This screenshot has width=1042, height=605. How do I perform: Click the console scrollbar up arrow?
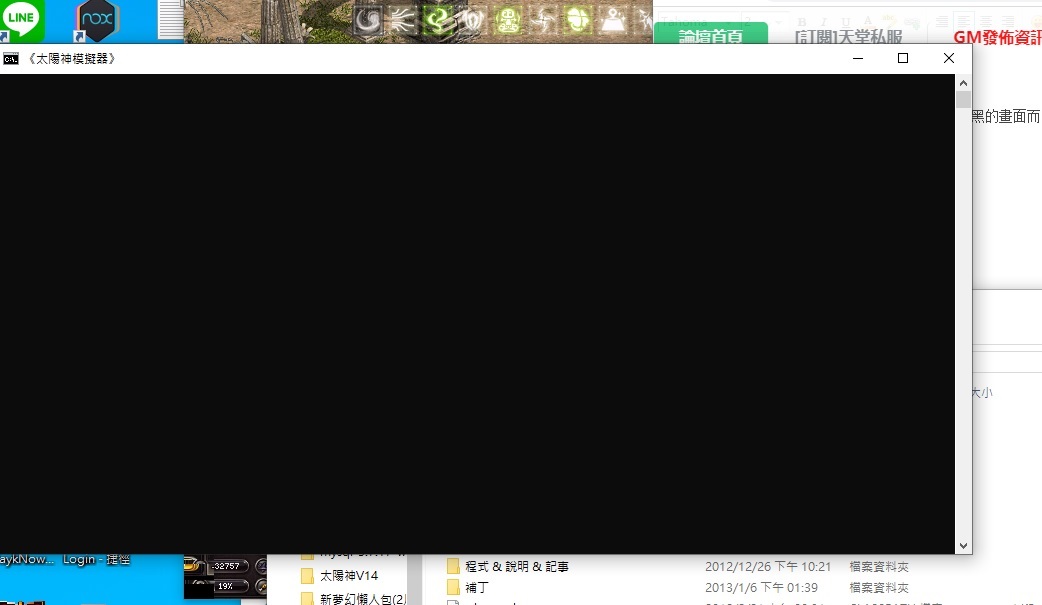point(964,83)
